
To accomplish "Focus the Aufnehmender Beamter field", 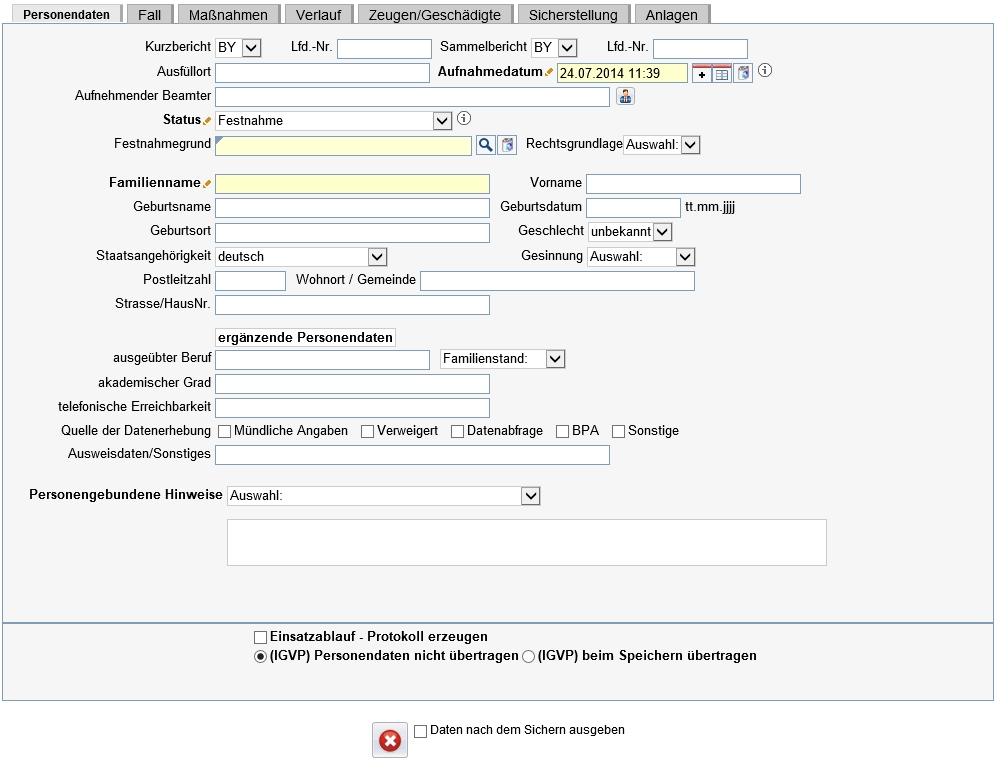I will point(412,97).
